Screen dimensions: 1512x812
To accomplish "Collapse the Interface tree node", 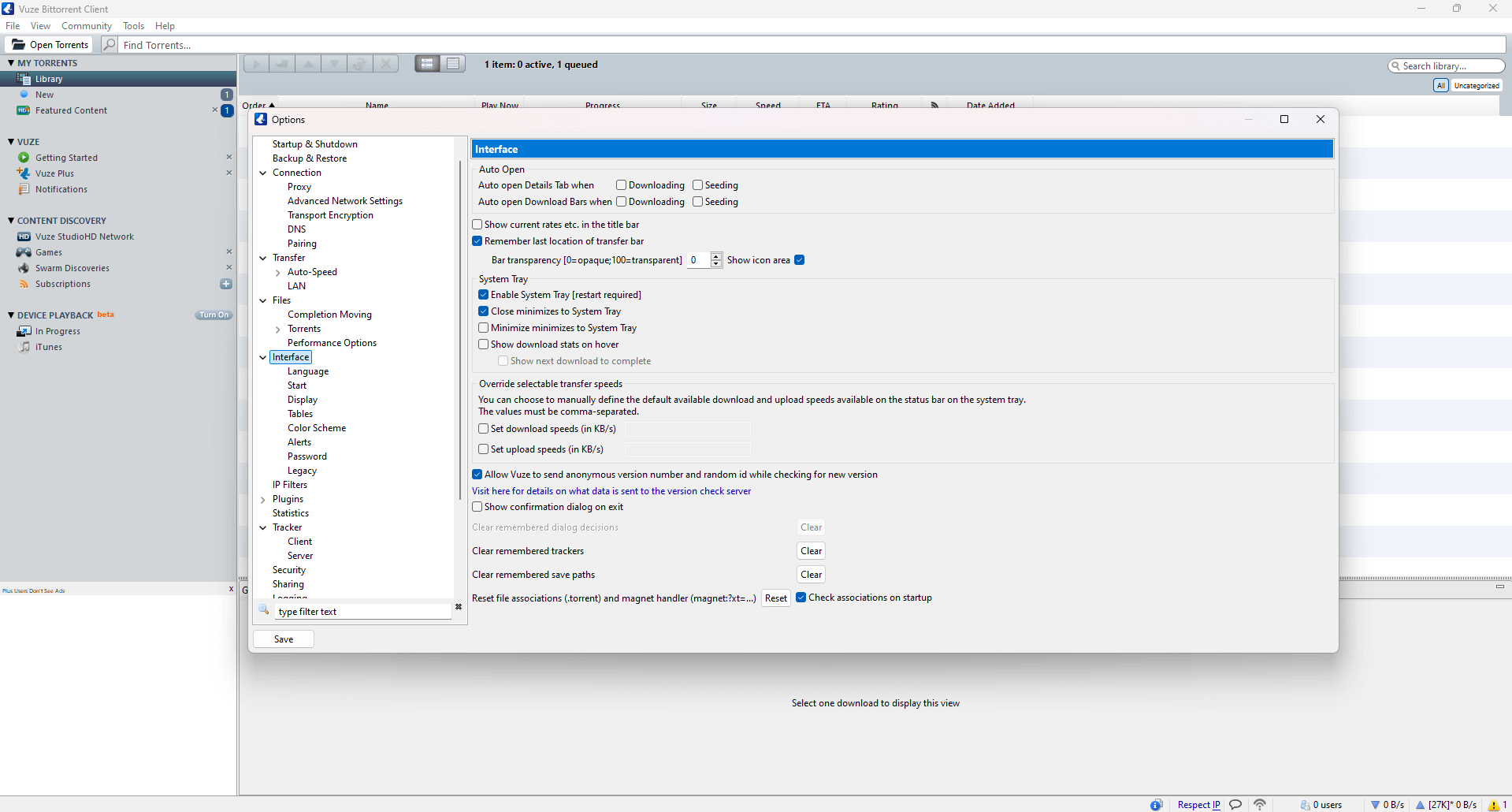I will click(263, 357).
